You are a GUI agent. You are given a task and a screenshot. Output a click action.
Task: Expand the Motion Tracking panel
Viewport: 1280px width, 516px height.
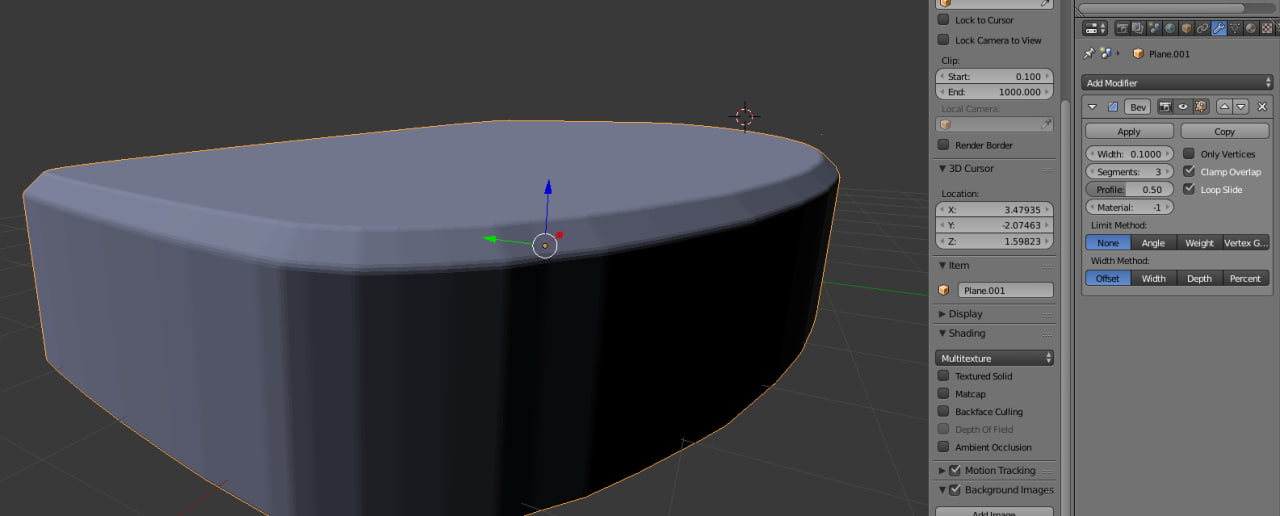tap(942, 470)
